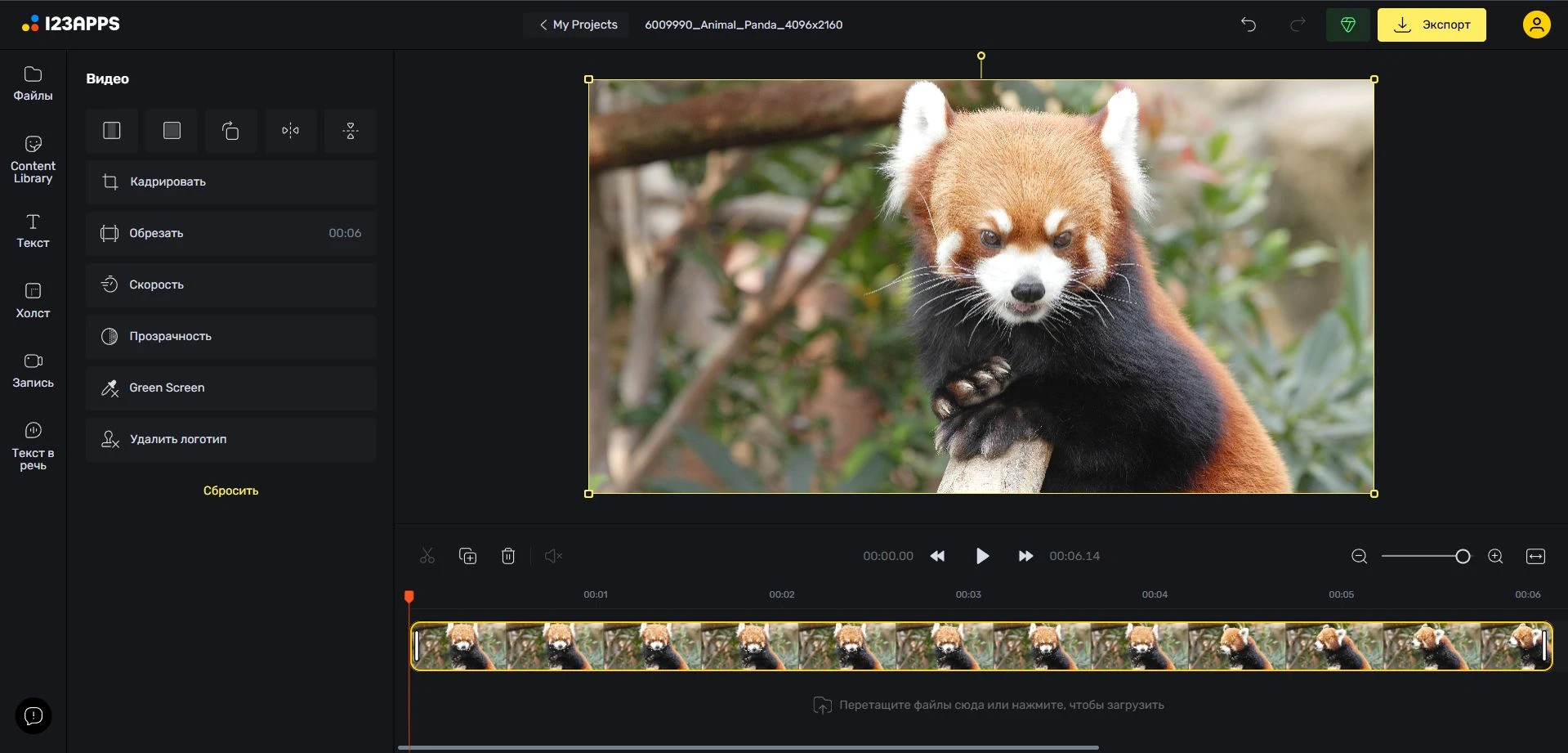Click the rotate video icon

(x=231, y=131)
